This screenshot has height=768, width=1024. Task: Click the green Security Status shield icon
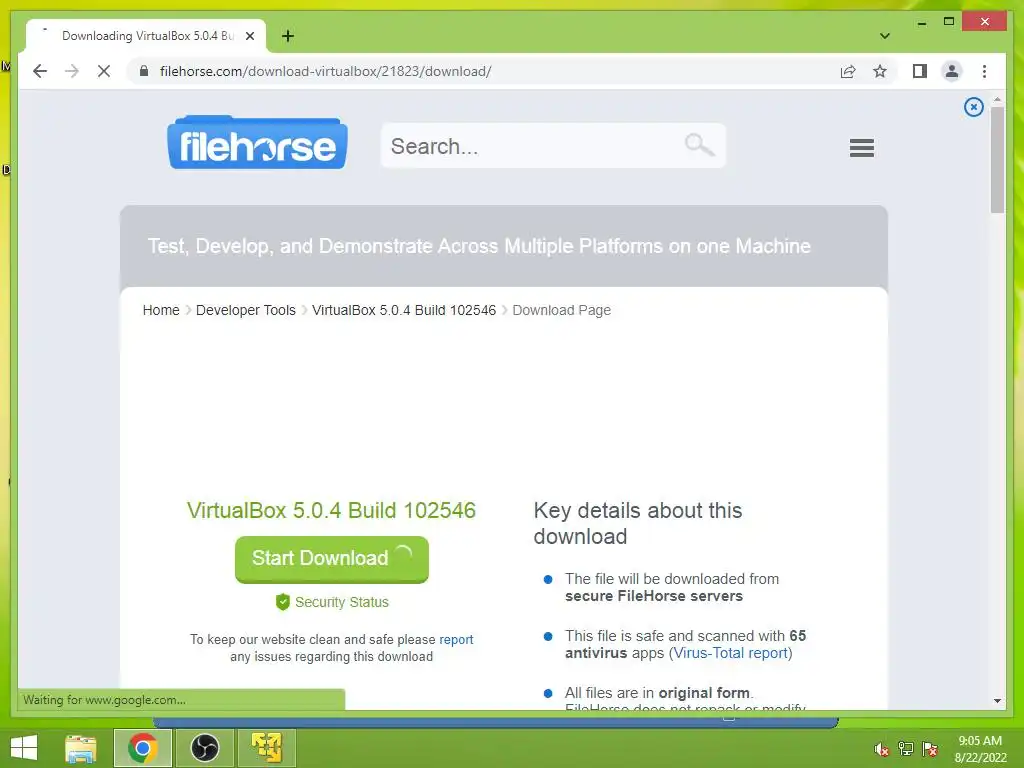(282, 602)
